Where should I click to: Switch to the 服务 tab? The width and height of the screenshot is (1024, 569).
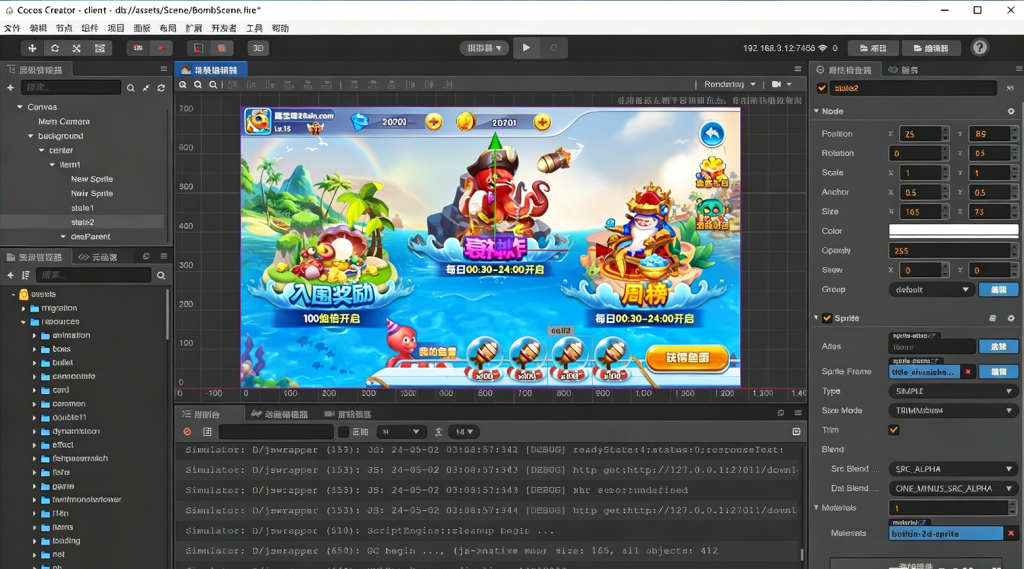(909, 70)
